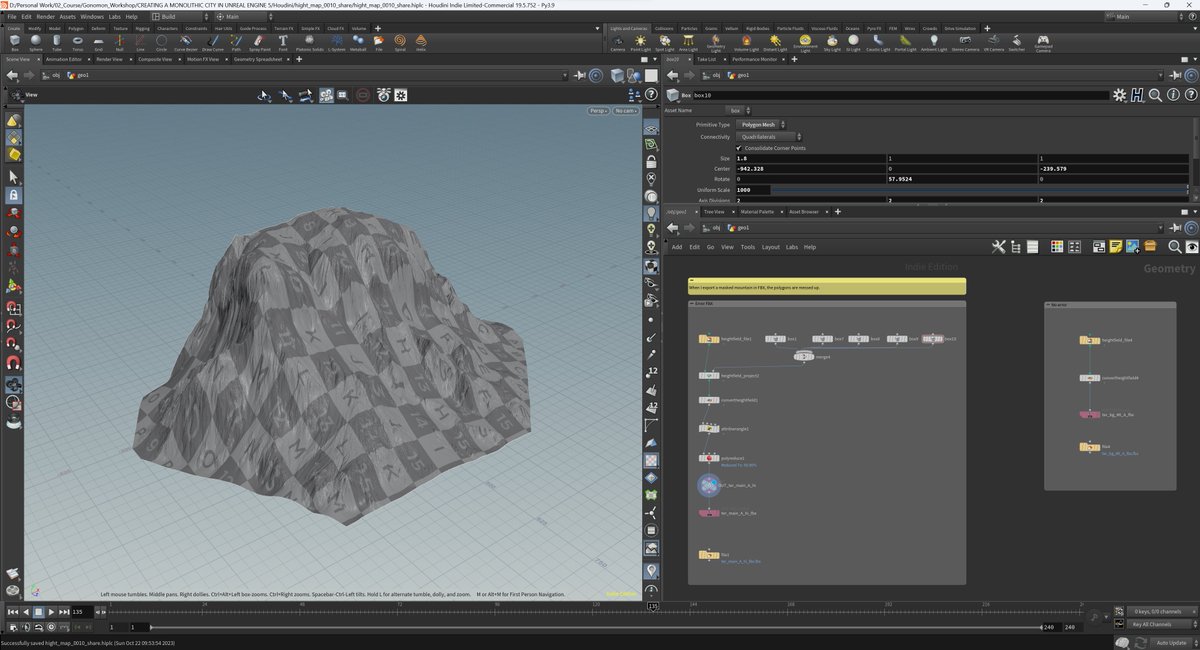1200x650 pixels.
Task: Add a Point Light from the shelf
Action: coord(641,42)
